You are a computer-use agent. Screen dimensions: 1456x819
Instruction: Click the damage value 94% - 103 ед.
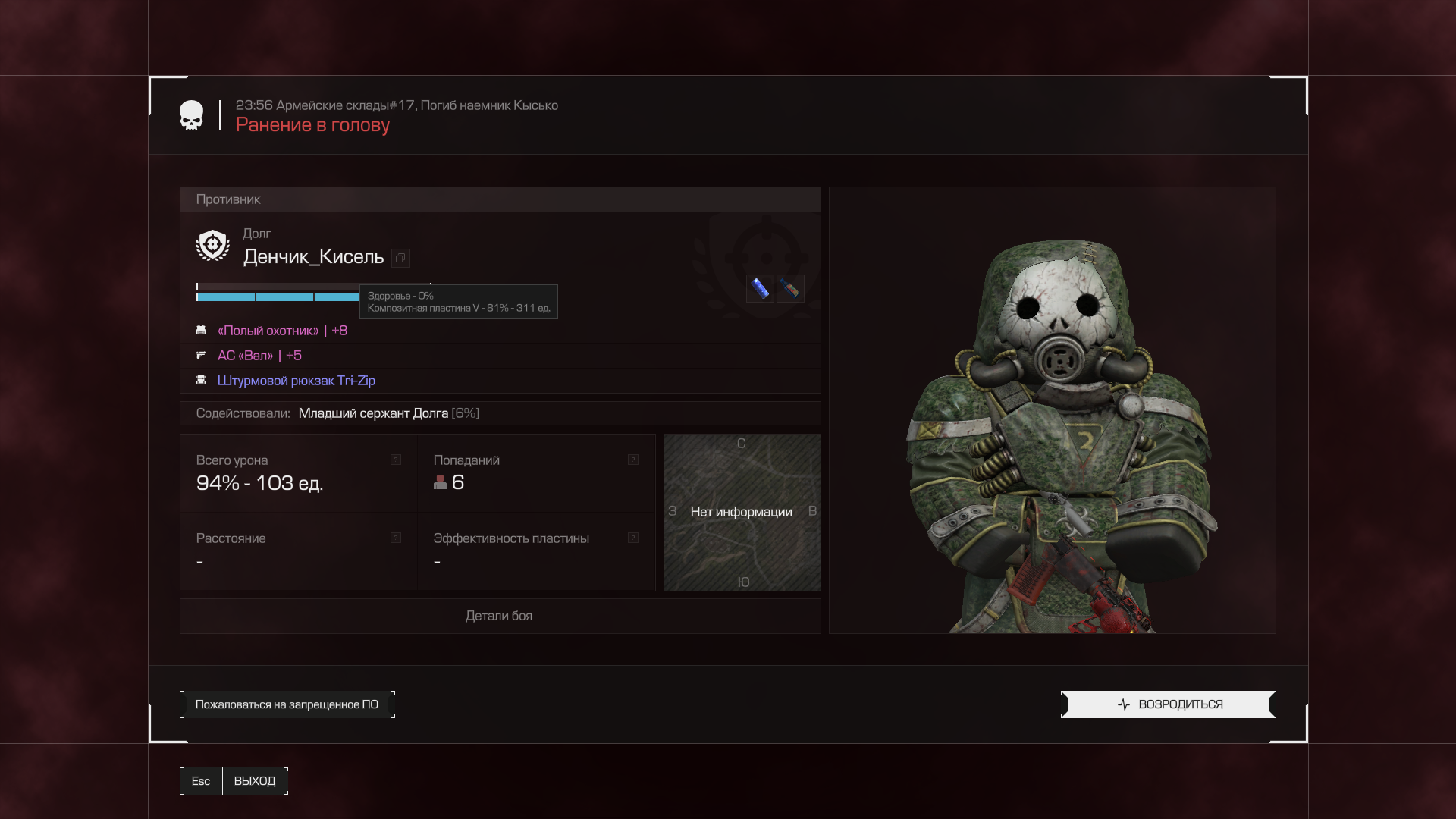[259, 483]
